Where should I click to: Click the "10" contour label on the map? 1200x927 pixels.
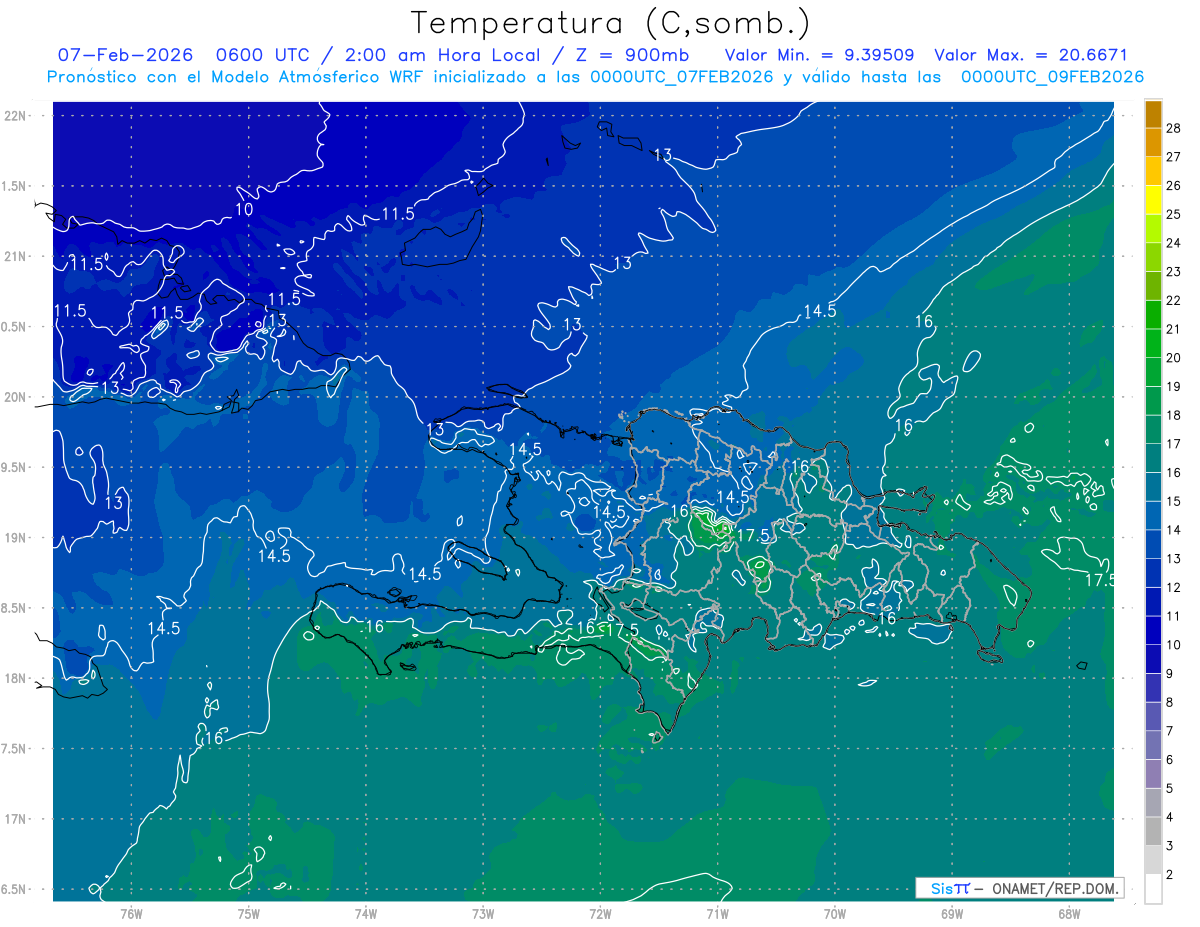point(244,210)
